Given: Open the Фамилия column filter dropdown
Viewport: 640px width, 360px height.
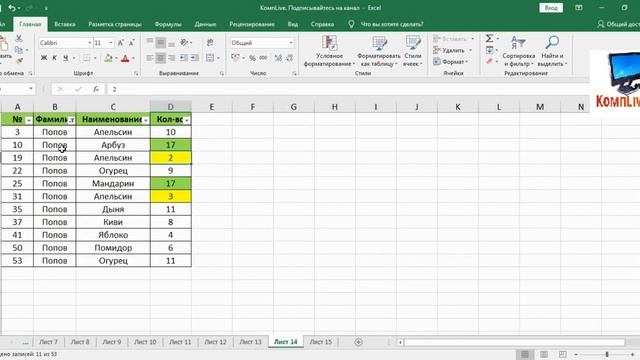Looking at the screenshot, I should point(71,120).
